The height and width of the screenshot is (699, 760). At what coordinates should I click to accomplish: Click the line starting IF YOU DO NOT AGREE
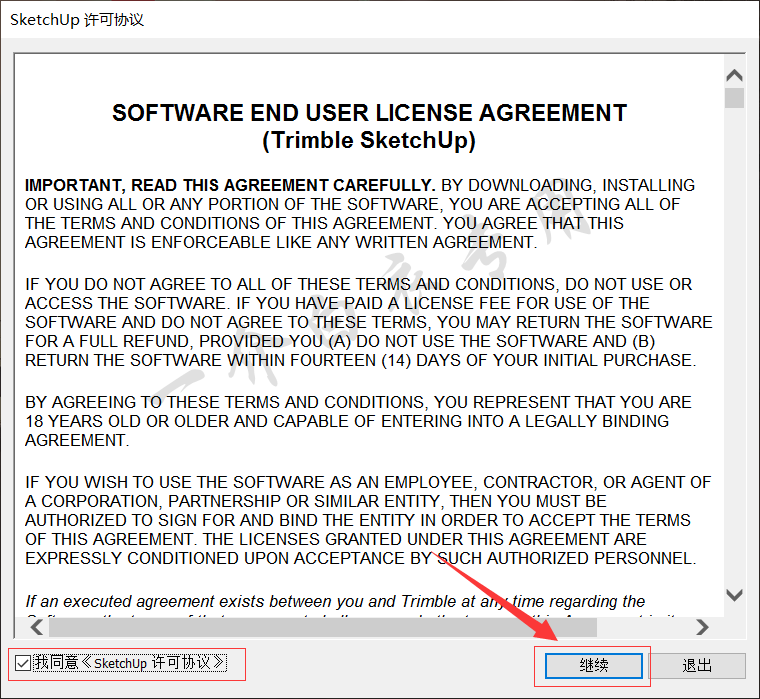click(359, 284)
